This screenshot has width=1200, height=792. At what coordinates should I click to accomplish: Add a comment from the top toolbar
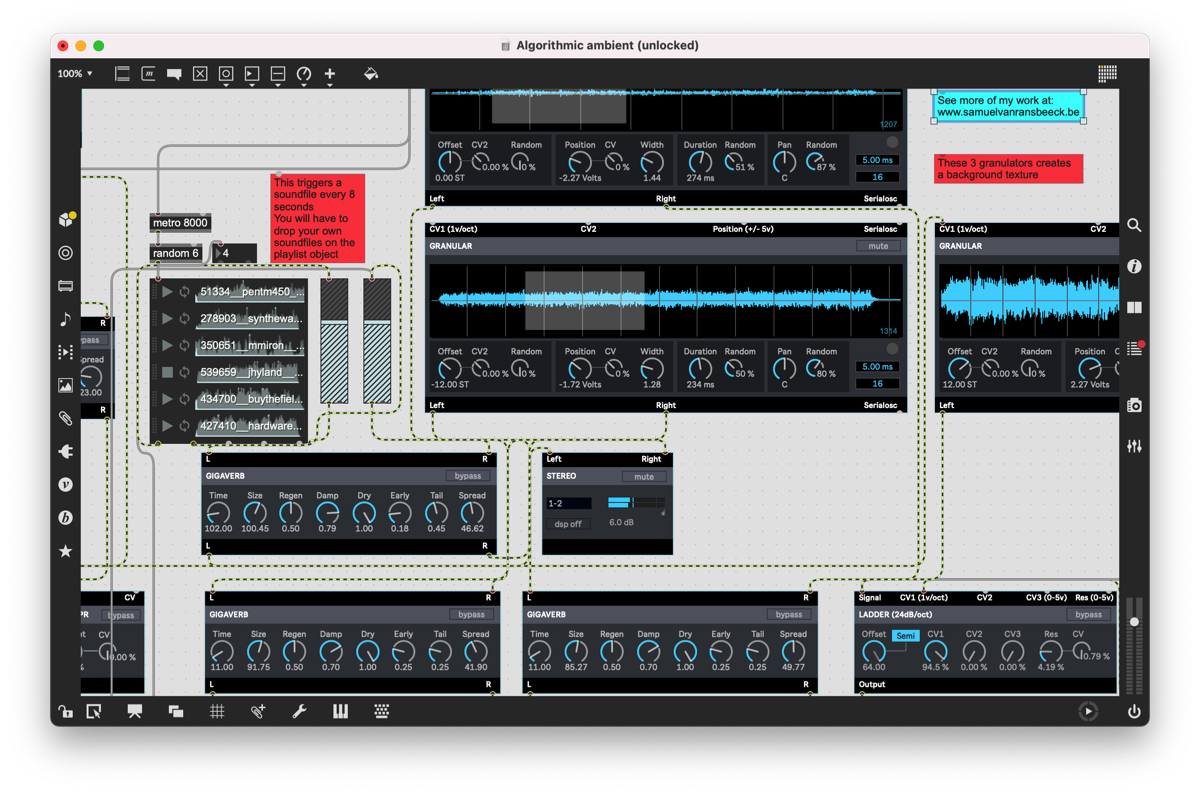click(x=174, y=74)
